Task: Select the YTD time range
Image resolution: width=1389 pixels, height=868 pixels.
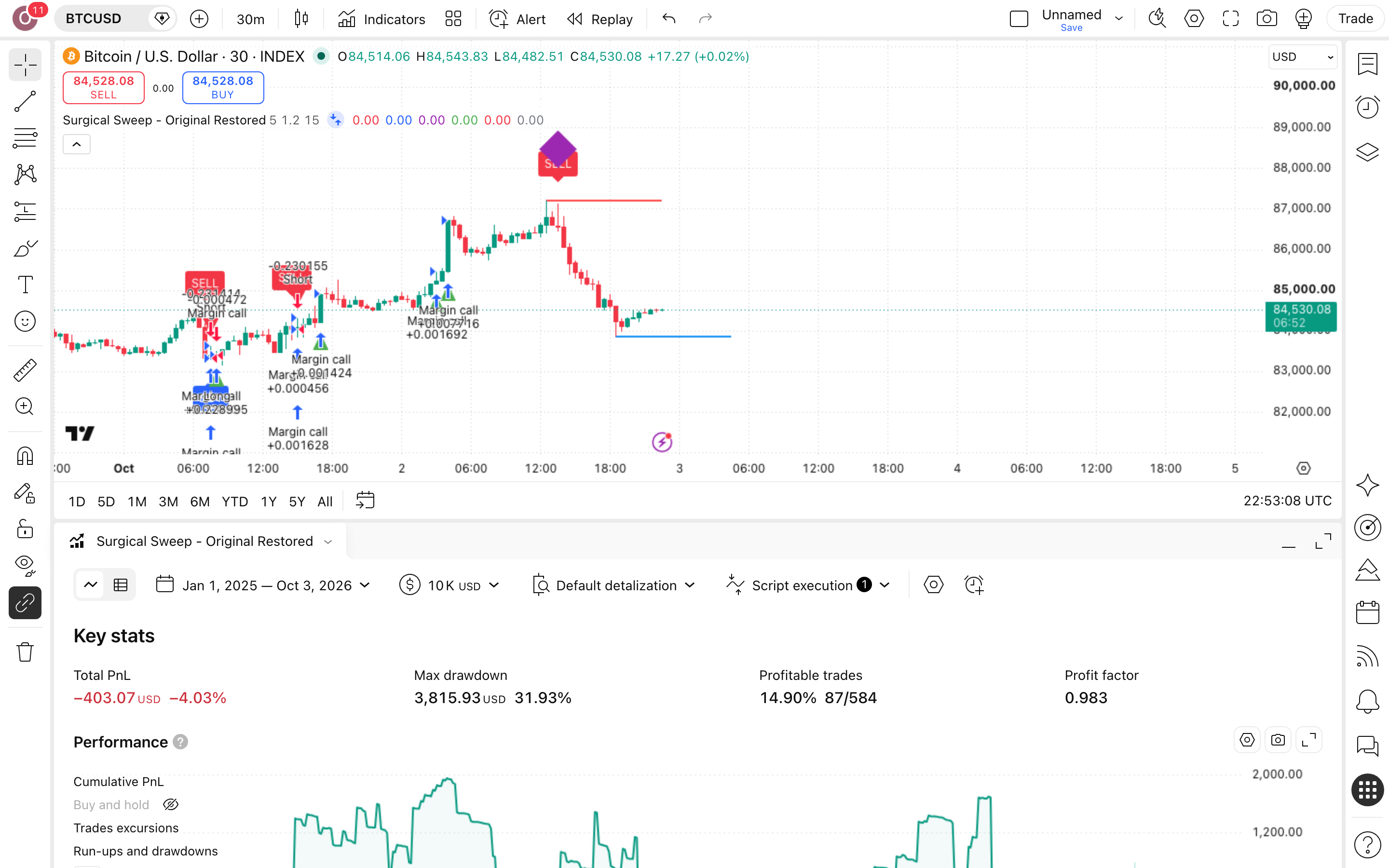Action: click(x=235, y=502)
